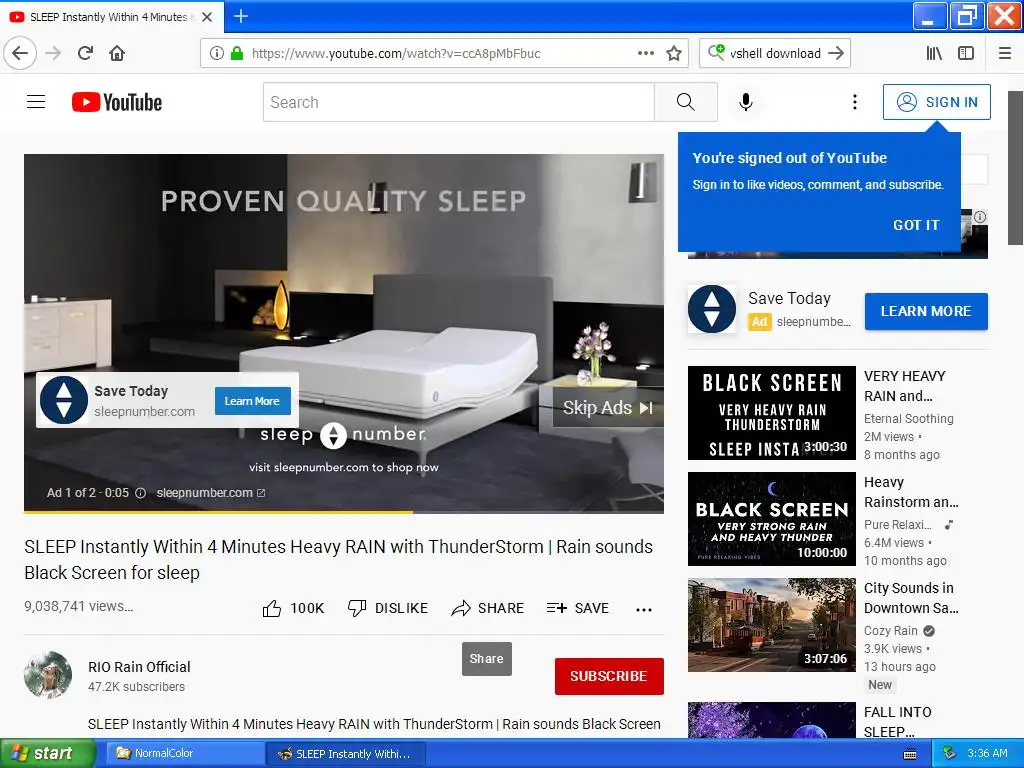Close the SLEEP Instantly tab

coord(207,17)
